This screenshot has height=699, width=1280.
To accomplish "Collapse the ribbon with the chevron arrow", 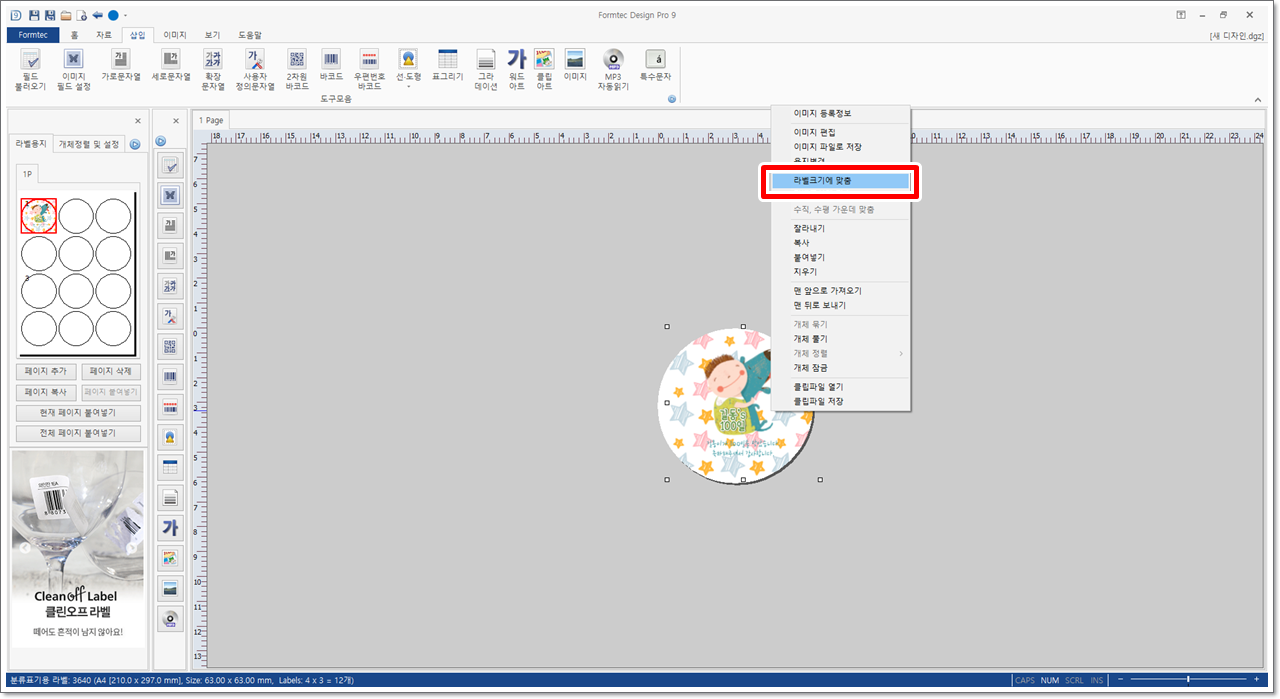I will coord(1260,99).
